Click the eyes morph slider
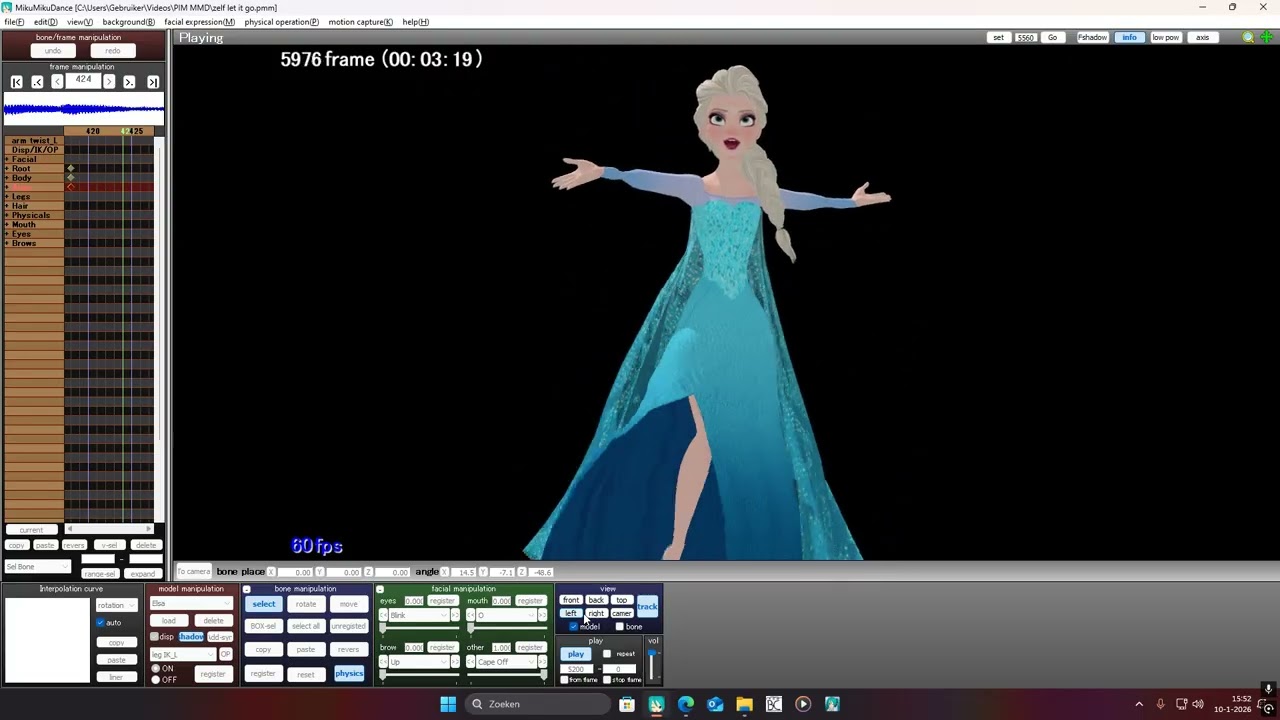 pos(419,628)
